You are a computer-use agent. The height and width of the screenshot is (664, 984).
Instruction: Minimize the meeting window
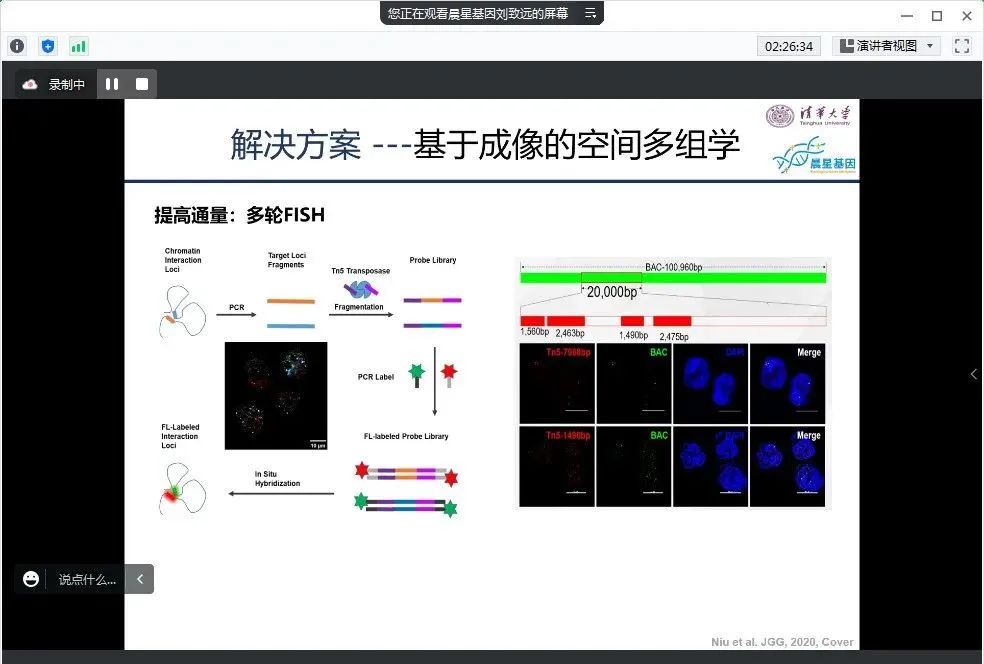(905, 15)
